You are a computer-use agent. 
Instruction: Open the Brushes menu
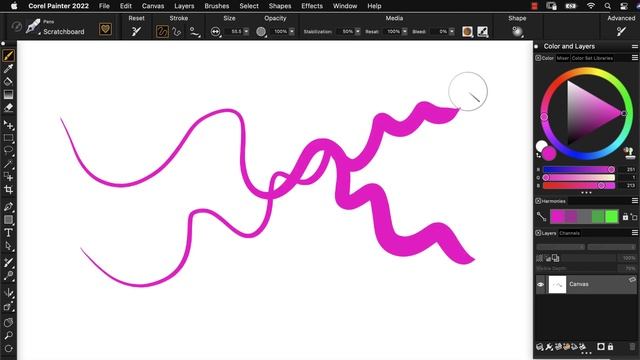coord(217,6)
